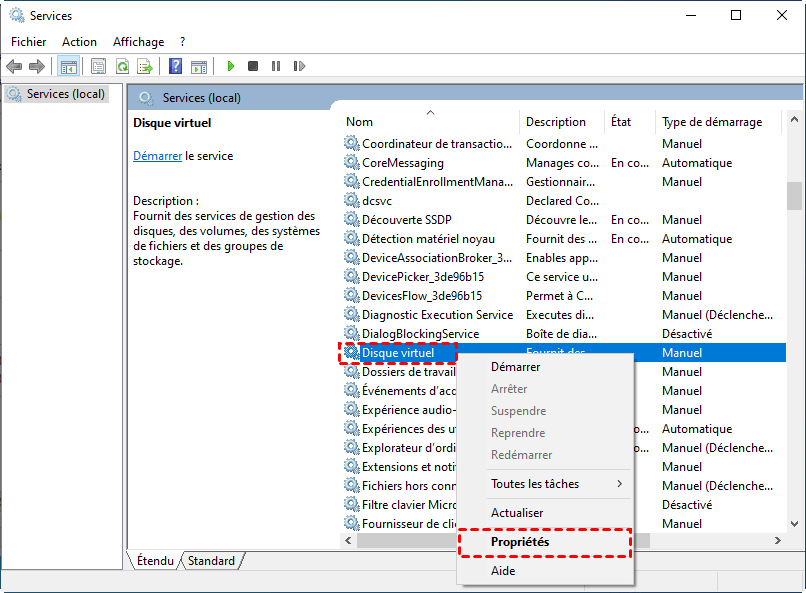The height and width of the screenshot is (593, 806).
Task: Open the Affichage menu
Action: (139, 42)
